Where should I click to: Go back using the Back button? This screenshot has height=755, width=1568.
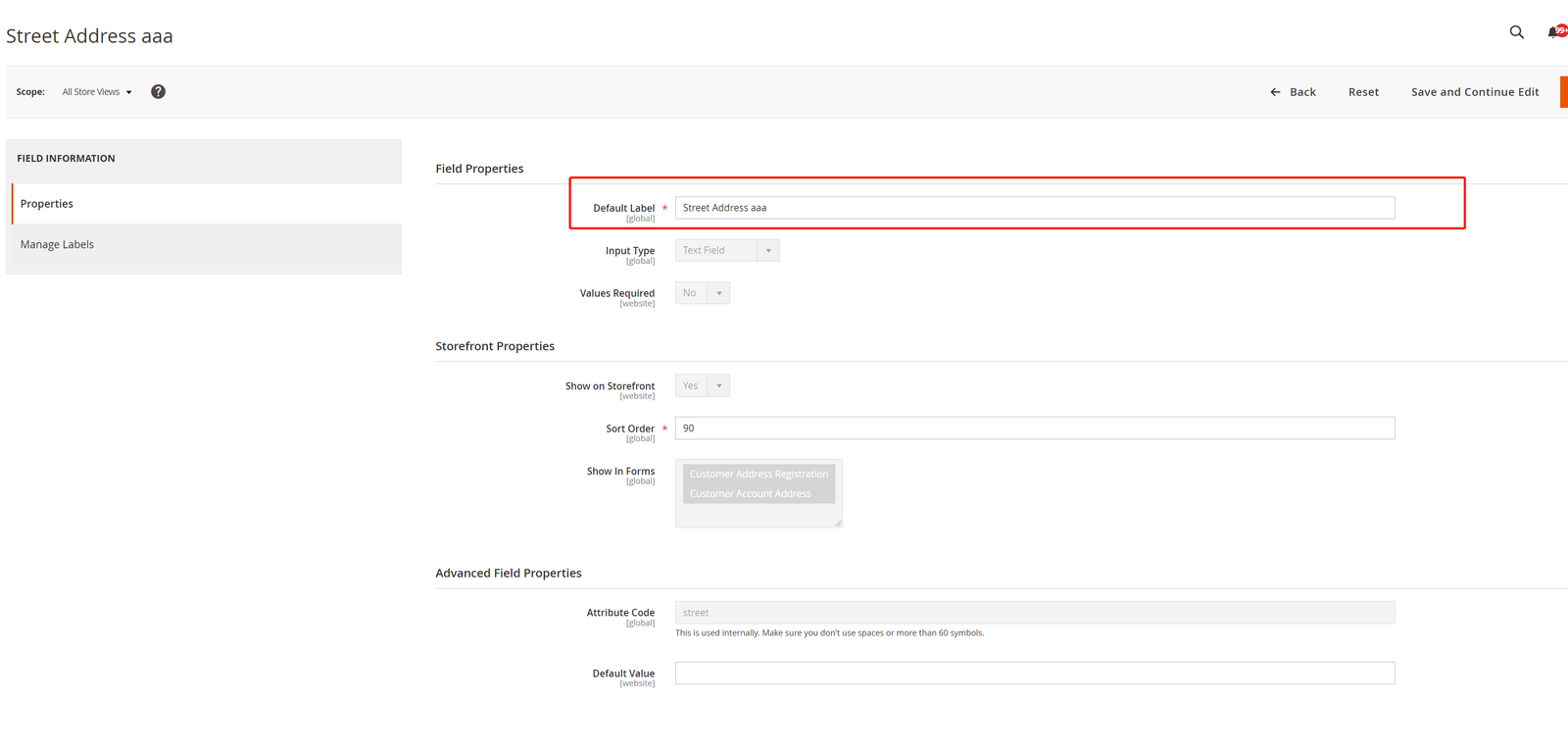click(x=1293, y=92)
